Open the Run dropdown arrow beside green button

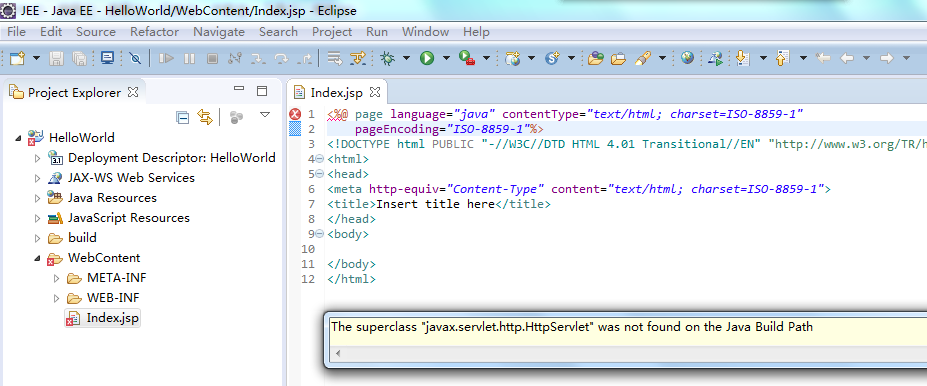[x=446, y=58]
